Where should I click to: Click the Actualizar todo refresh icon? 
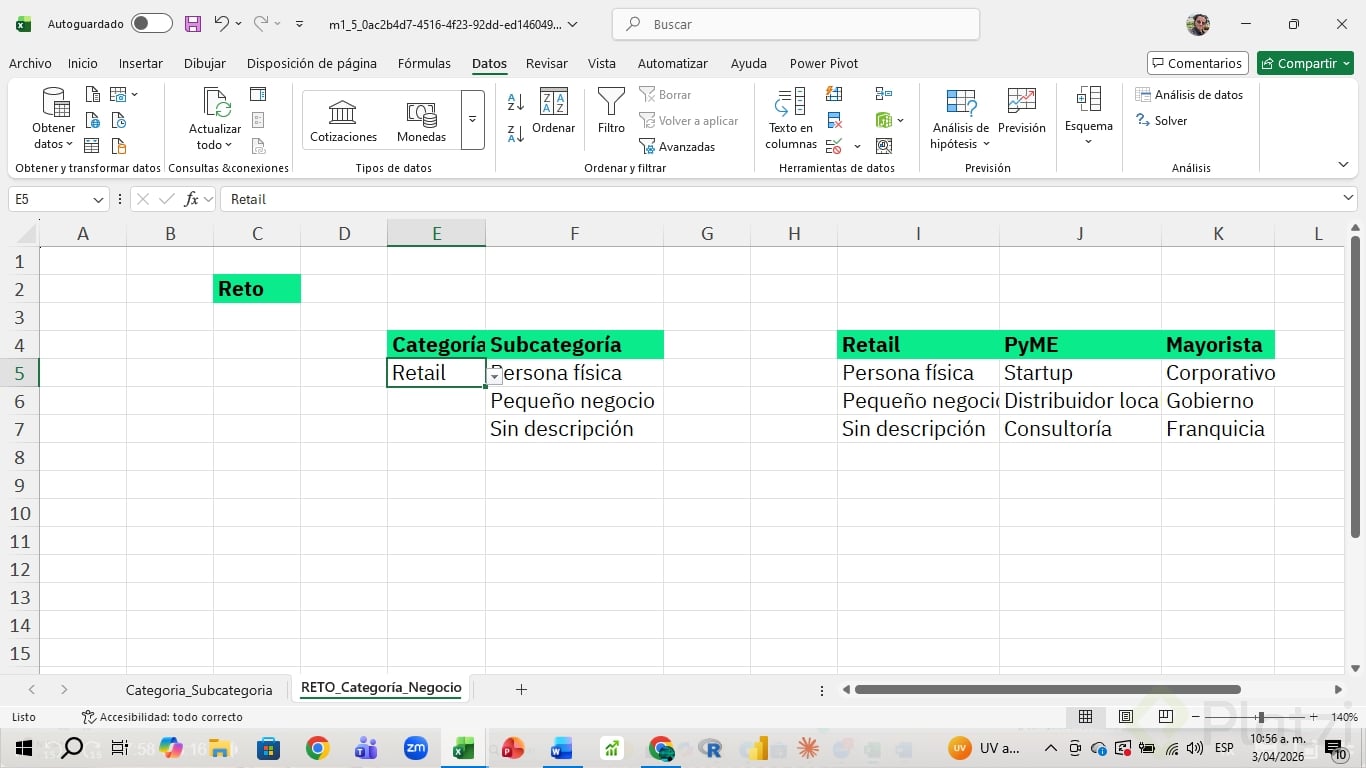pyautogui.click(x=215, y=104)
